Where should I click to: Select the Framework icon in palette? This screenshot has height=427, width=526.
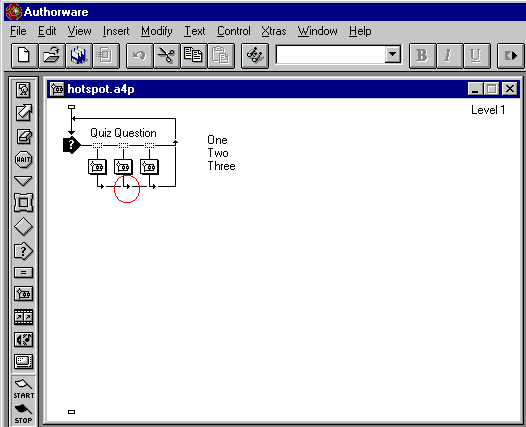coord(23,203)
